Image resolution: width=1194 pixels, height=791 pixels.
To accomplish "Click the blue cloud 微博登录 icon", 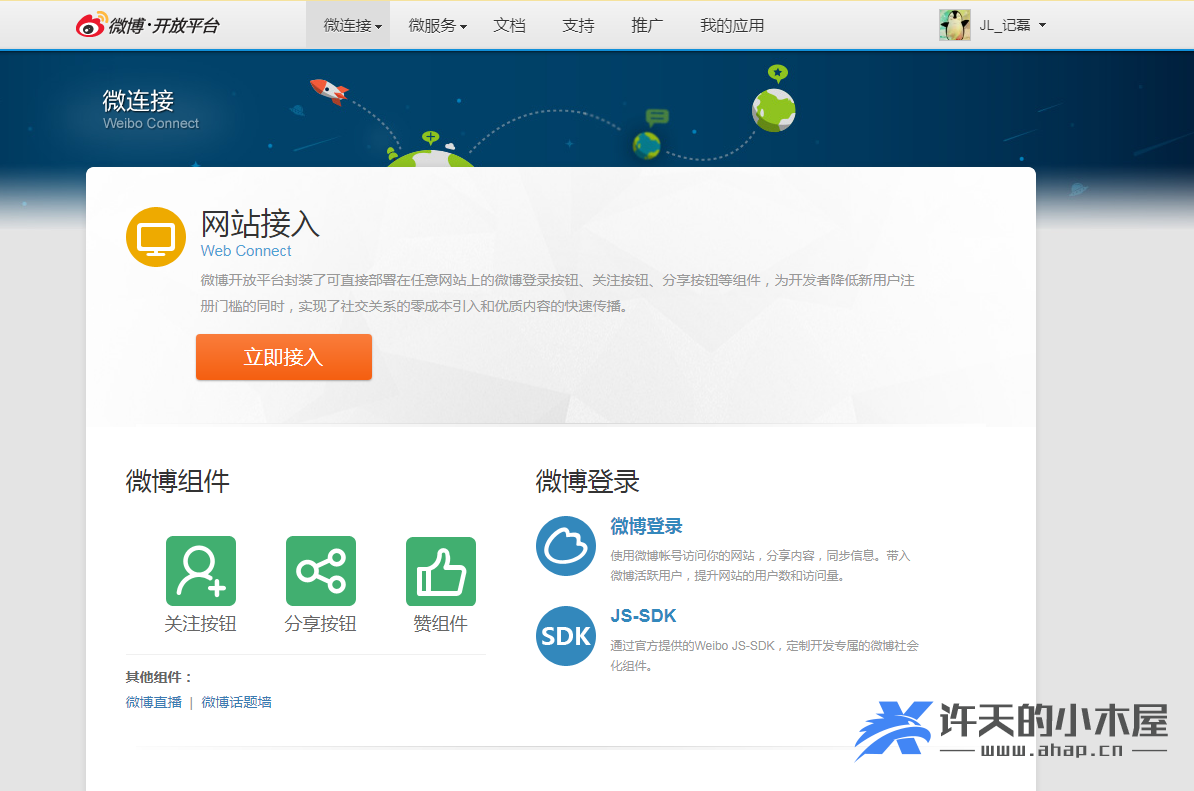I will (x=566, y=546).
